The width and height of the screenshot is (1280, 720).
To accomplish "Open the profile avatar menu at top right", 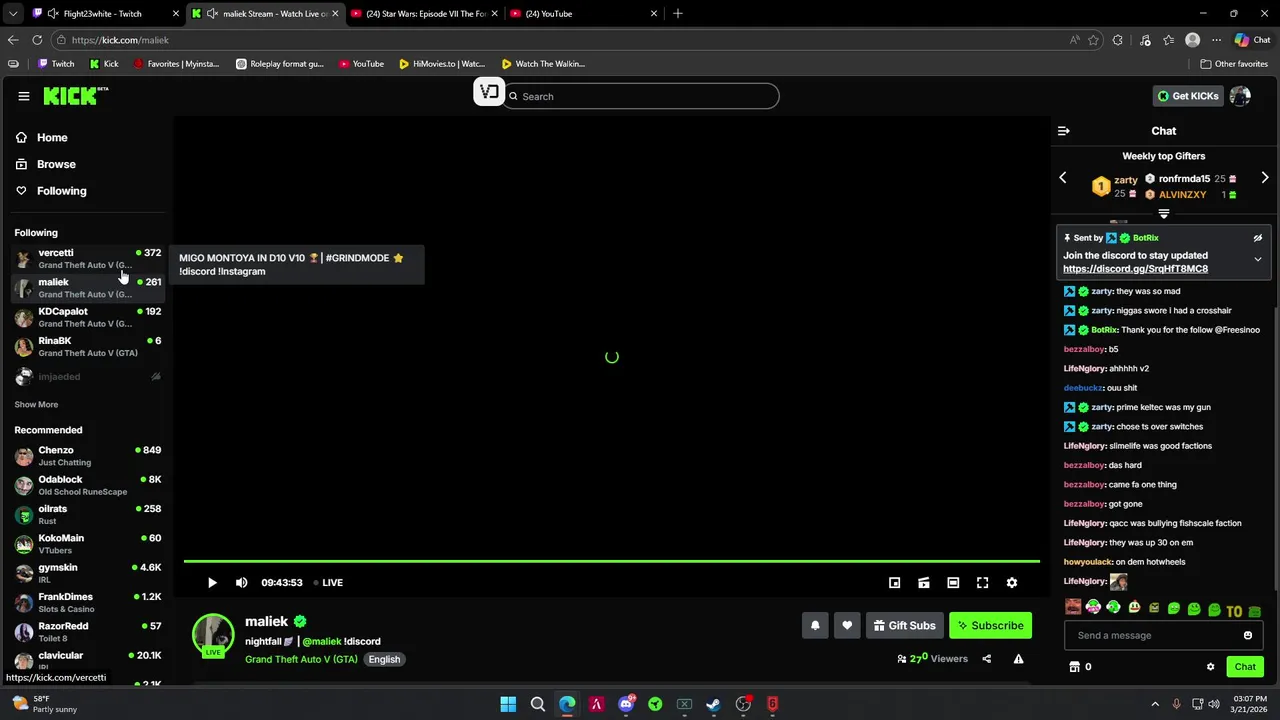I will (x=1241, y=96).
